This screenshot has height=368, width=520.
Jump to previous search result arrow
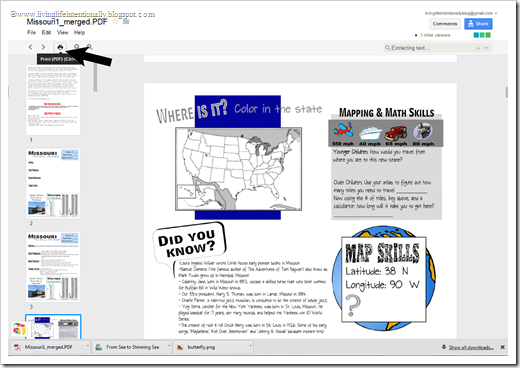[478, 48]
